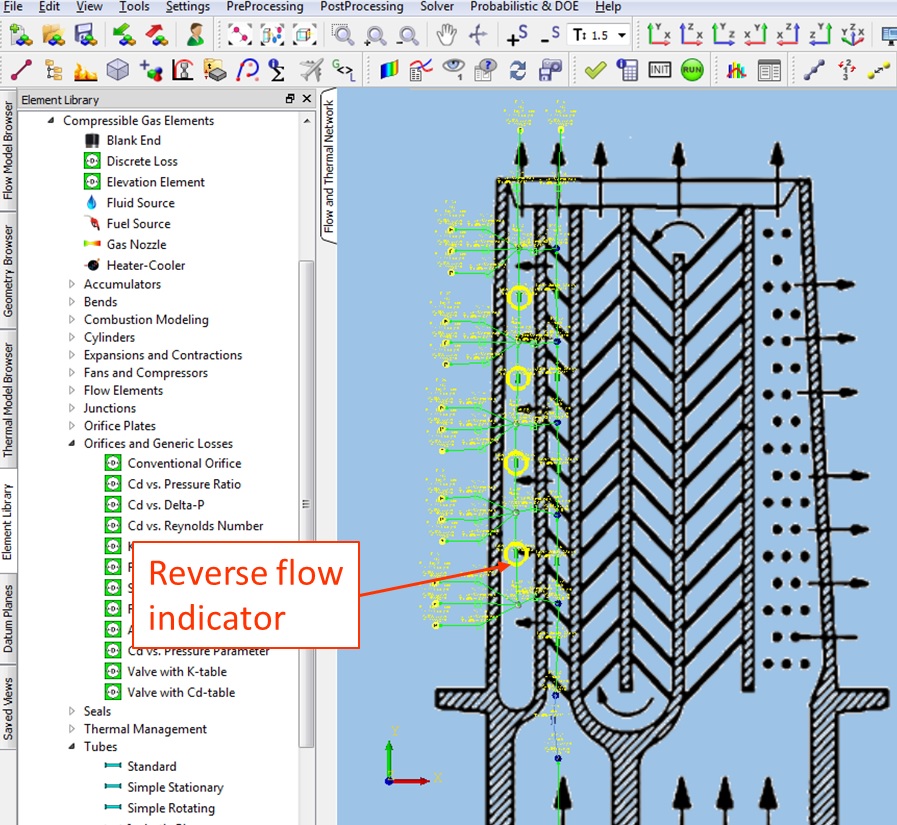Select Conventional Orifice element

[x=184, y=464]
